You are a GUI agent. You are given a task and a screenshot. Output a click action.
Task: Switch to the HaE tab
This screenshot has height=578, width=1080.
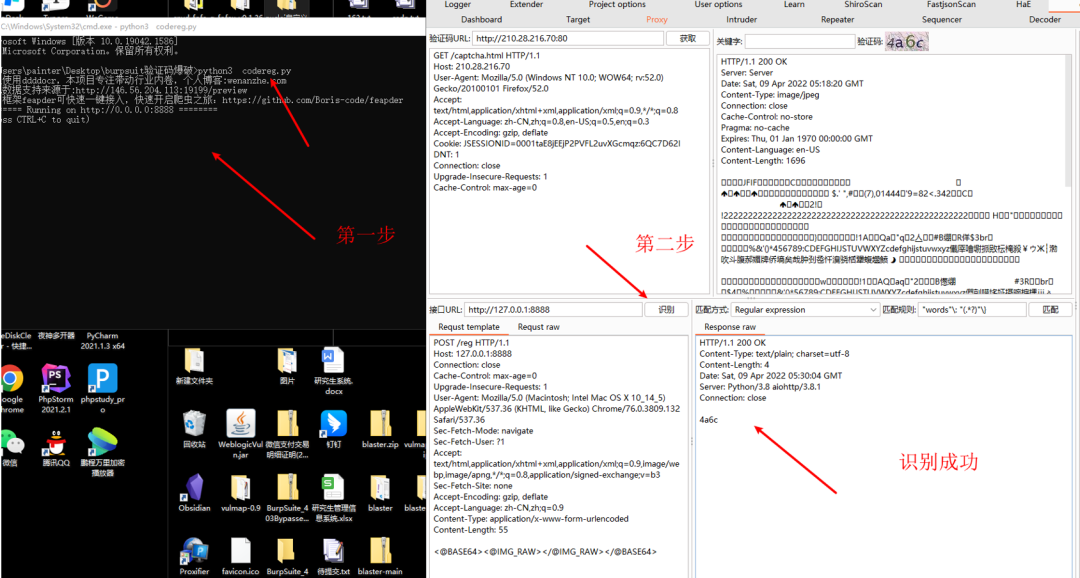[x=1024, y=4]
